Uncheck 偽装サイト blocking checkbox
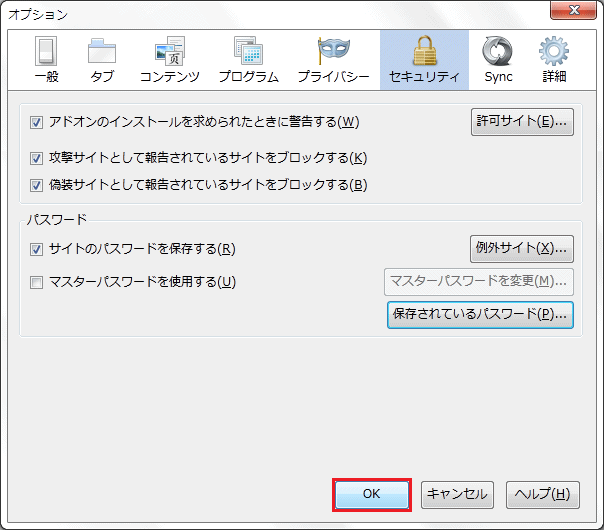The image size is (604, 530). (x=36, y=185)
